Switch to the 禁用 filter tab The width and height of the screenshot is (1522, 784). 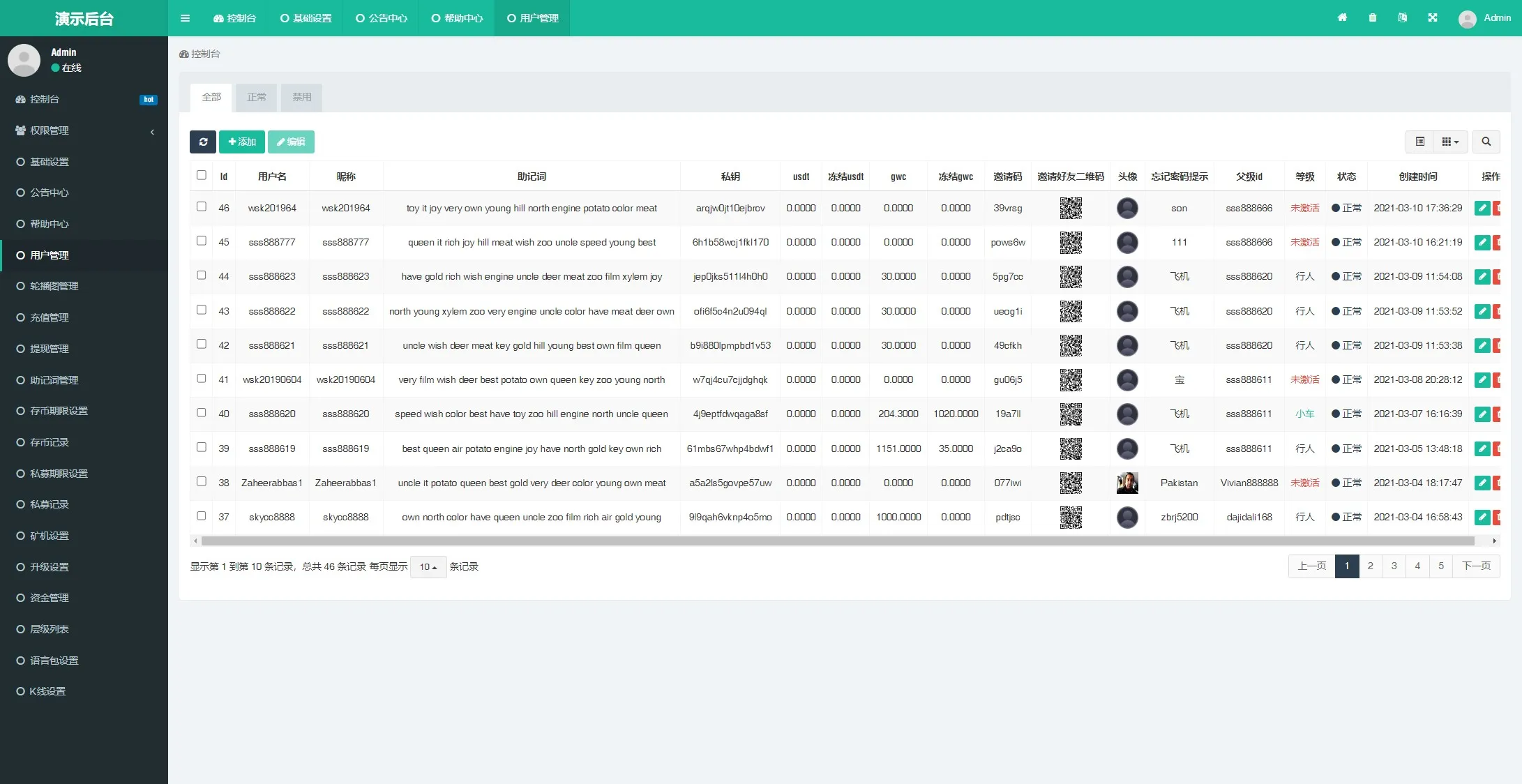pos(301,97)
